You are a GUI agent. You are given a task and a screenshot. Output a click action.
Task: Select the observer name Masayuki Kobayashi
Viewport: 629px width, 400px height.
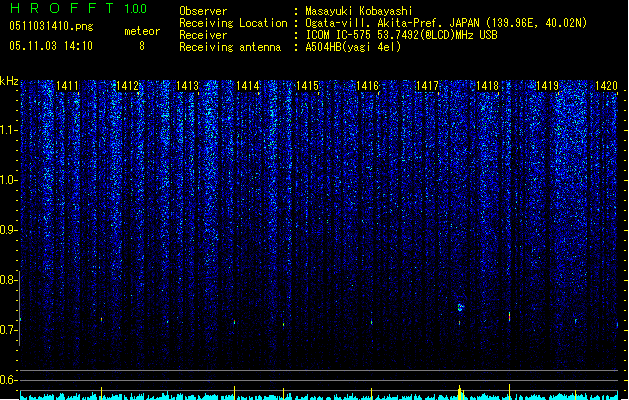click(x=359, y=11)
